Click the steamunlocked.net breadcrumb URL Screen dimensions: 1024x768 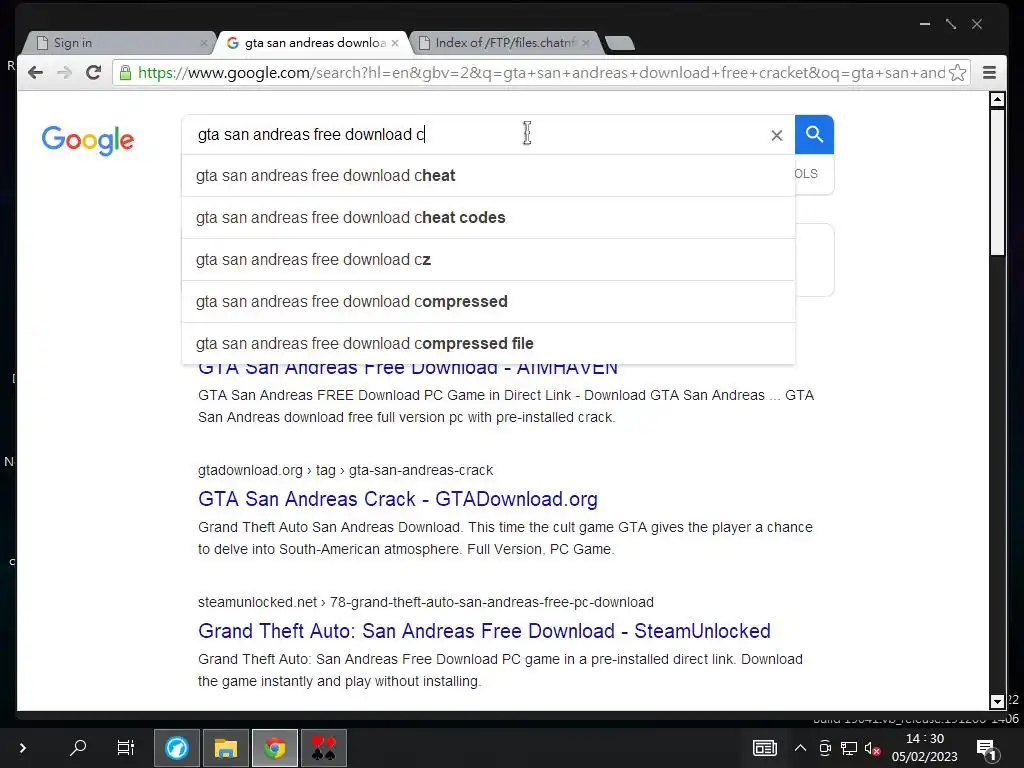(426, 602)
